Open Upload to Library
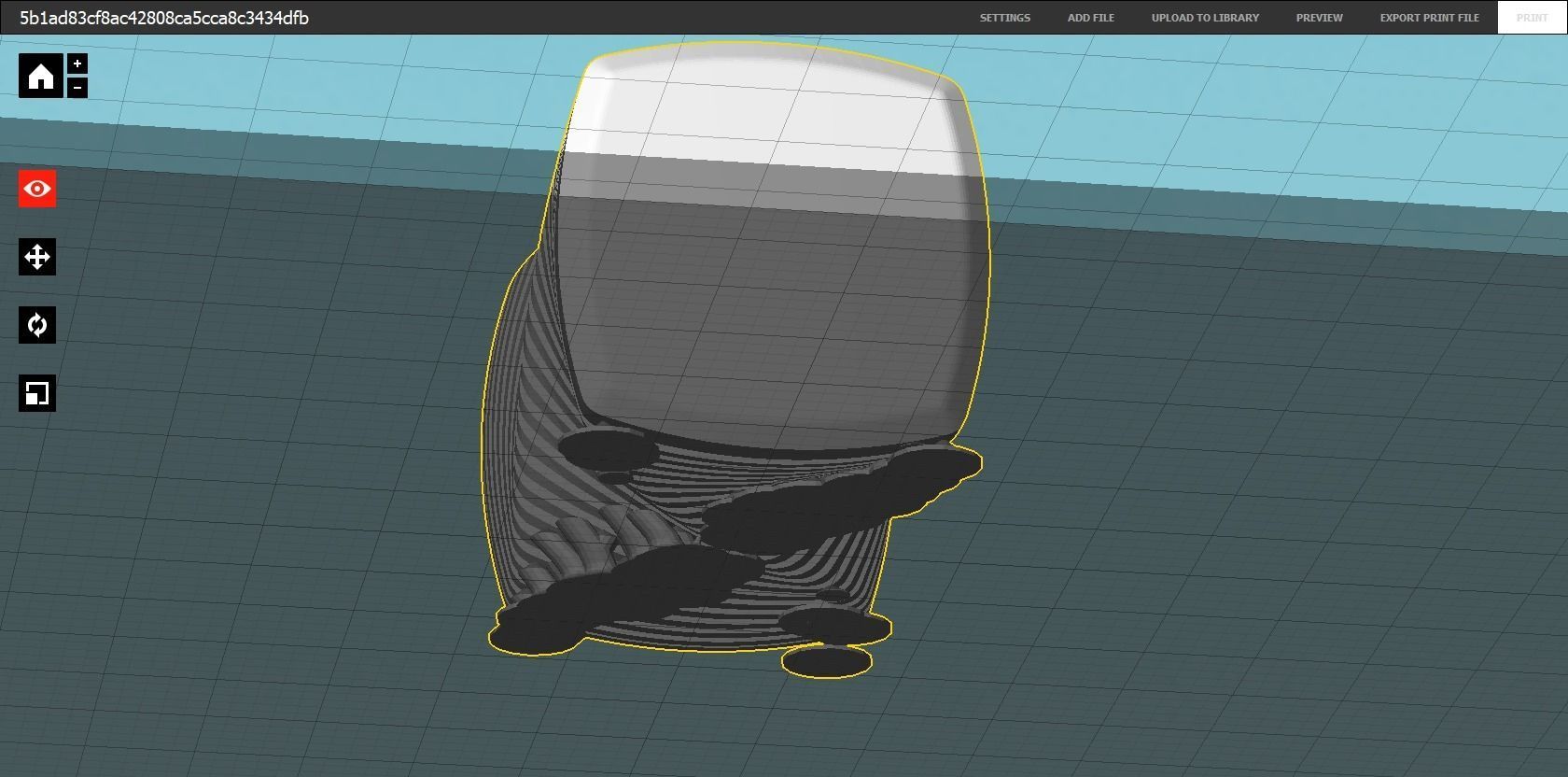Viewport: 1568px width, 777px height. point(1205,18)
